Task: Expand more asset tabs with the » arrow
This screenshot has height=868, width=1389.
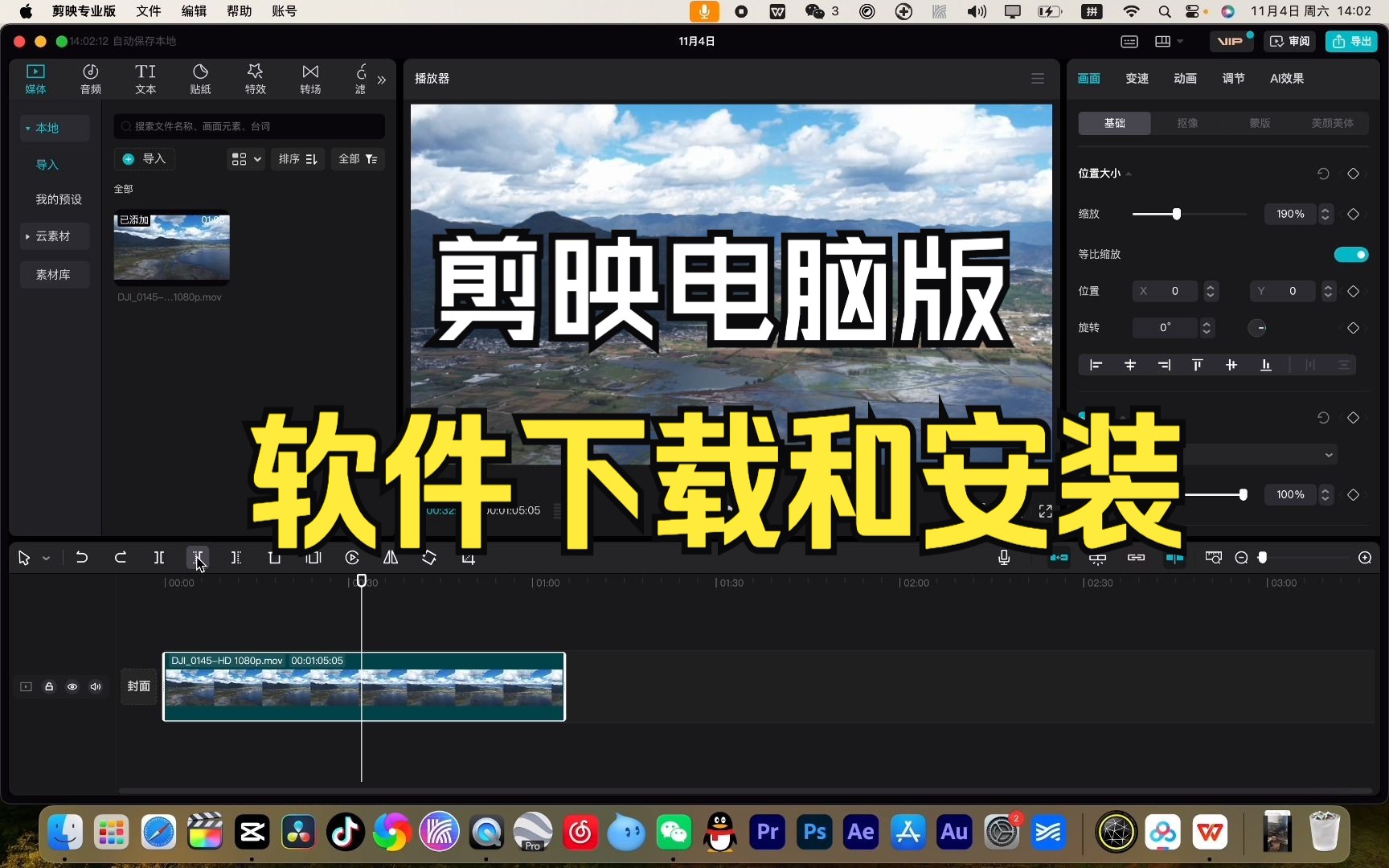Action: point(382,80)
